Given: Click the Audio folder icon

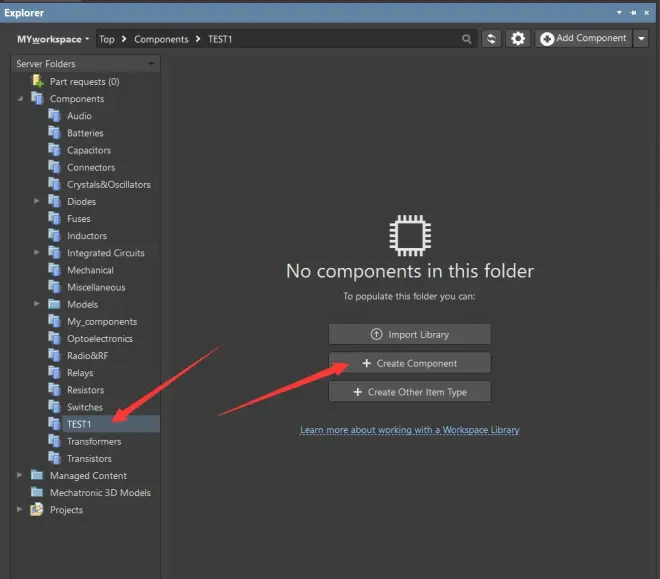Looking at the screenshot, I should coord(54,115).
